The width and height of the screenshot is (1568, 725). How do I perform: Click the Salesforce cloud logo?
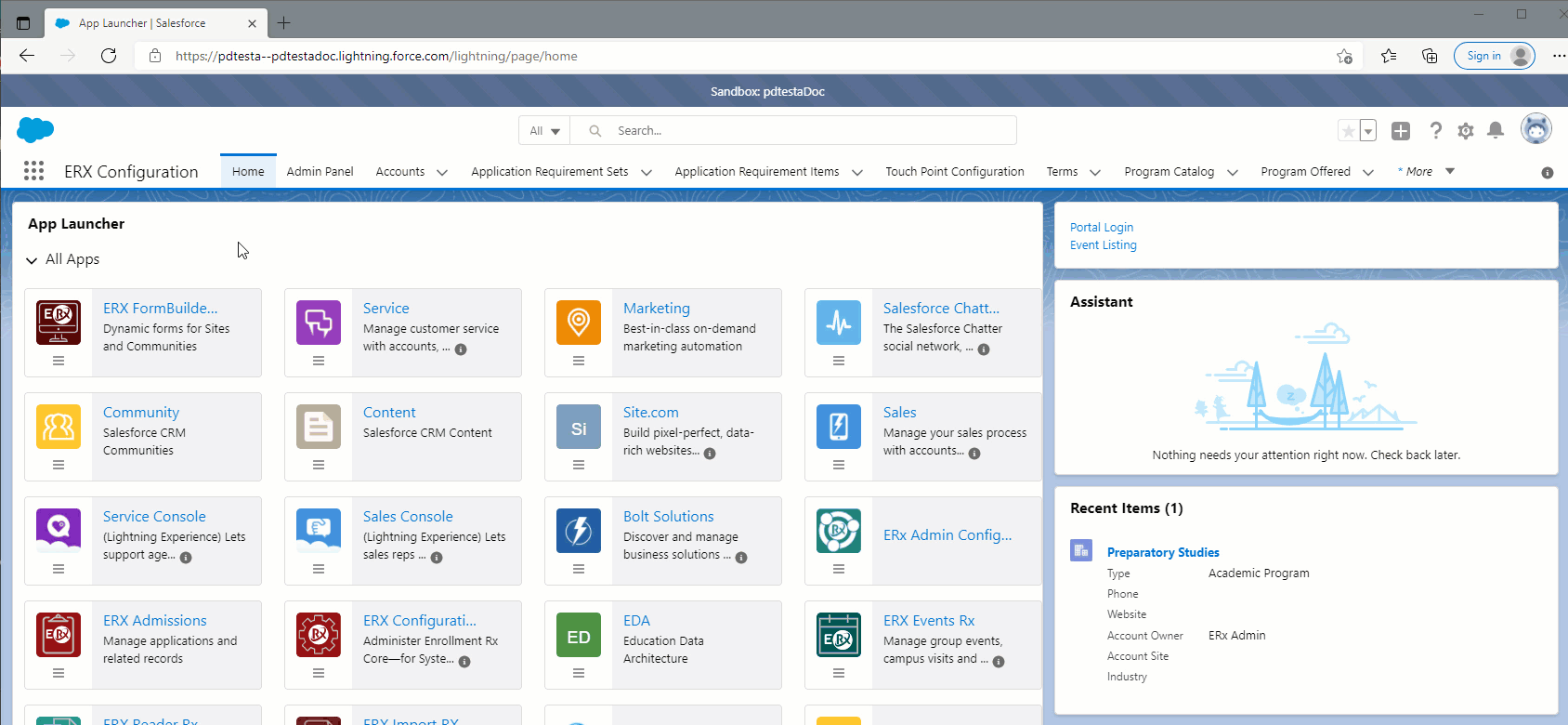[x=35, y=130]
